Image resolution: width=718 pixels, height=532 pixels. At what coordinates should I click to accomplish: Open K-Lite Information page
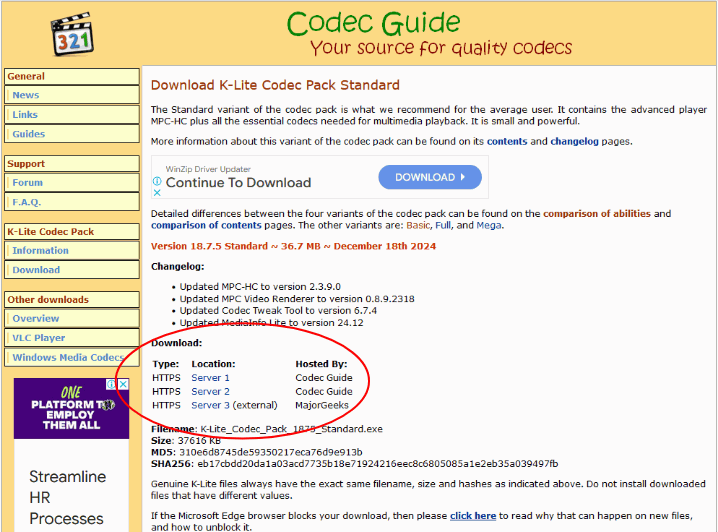pyautogui.click(x=72, y=250)
